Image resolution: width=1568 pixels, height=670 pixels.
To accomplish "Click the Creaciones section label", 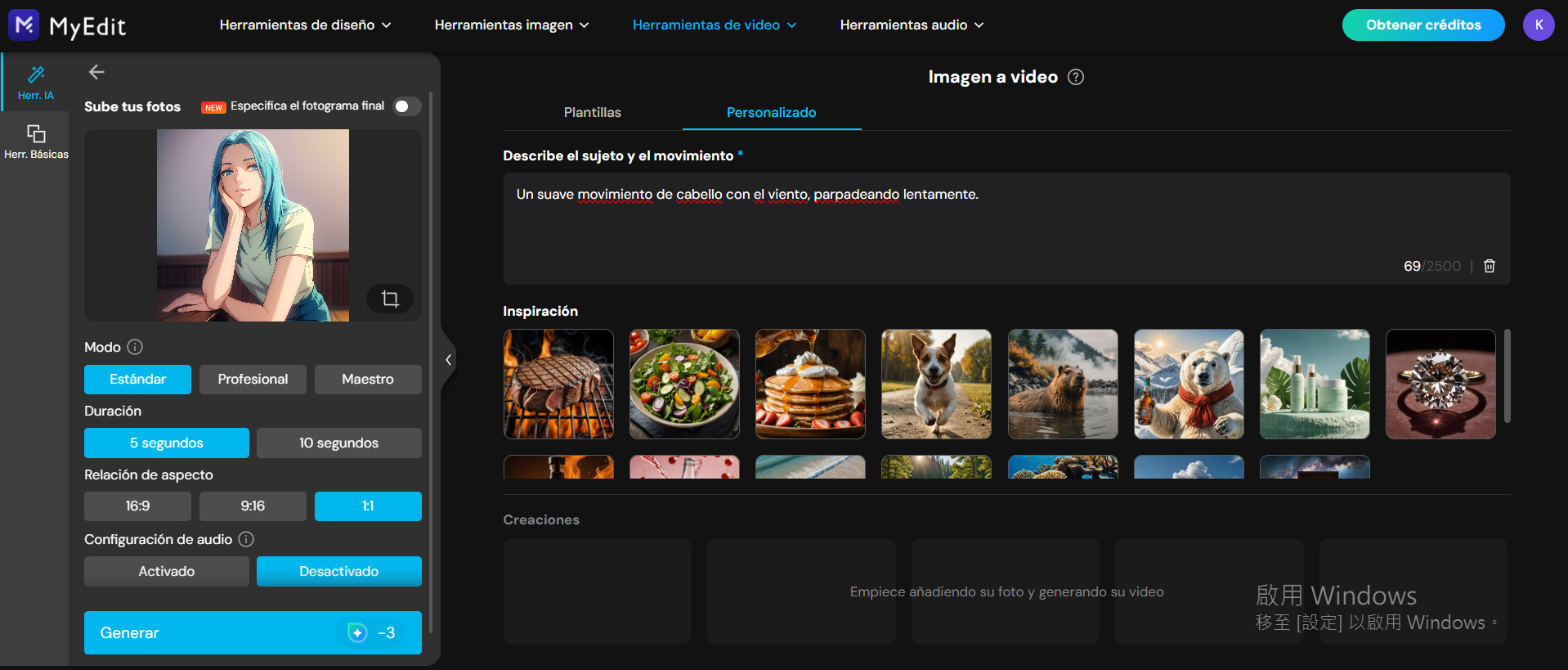I will (541, 519).
